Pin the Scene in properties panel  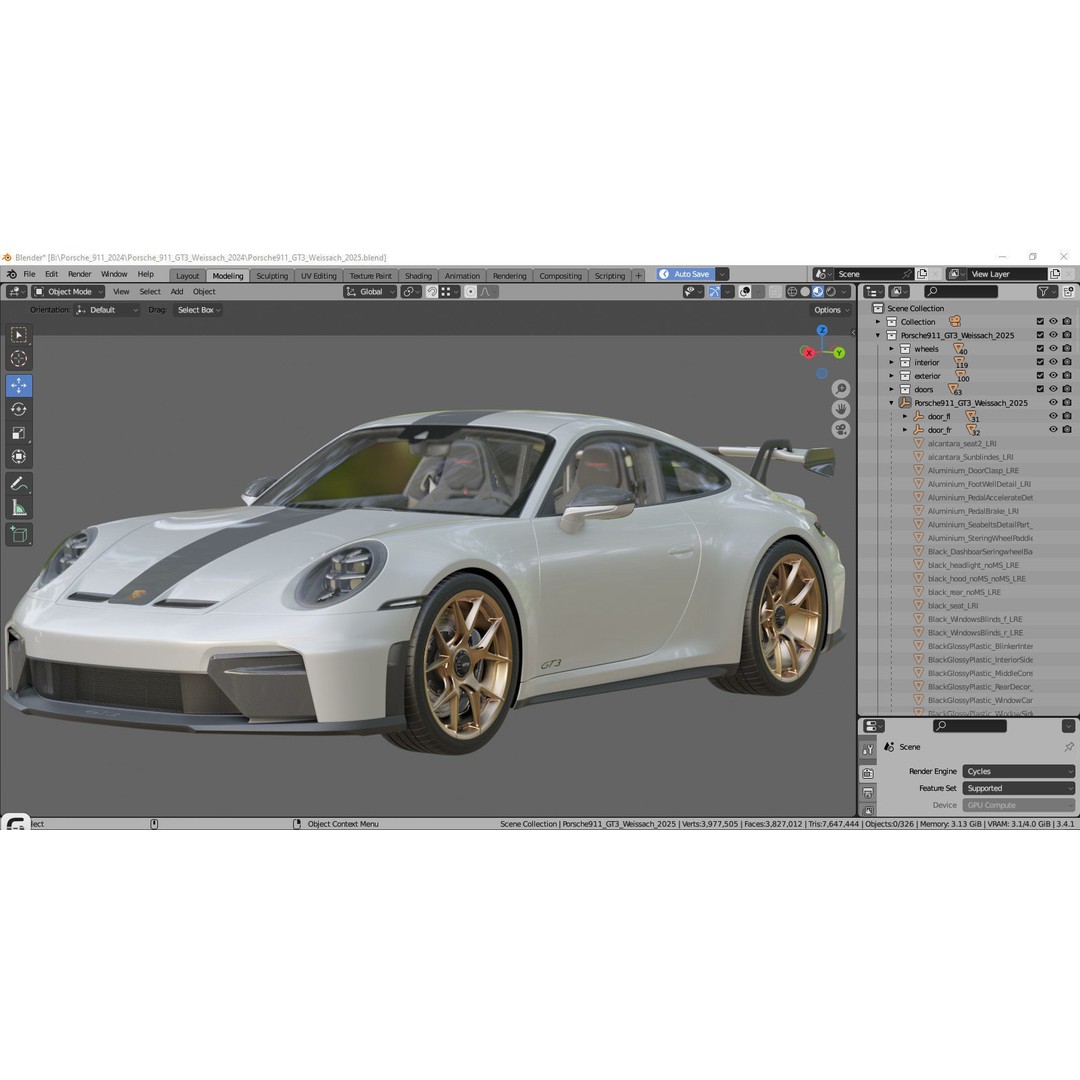click(x=1068, y=747)
